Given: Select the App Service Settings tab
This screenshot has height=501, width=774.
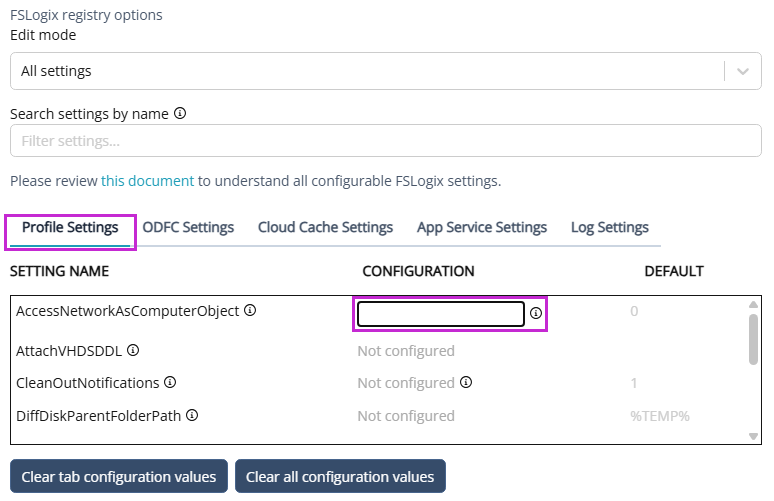Looking at the screenshot, I should (x=482, y=227).
